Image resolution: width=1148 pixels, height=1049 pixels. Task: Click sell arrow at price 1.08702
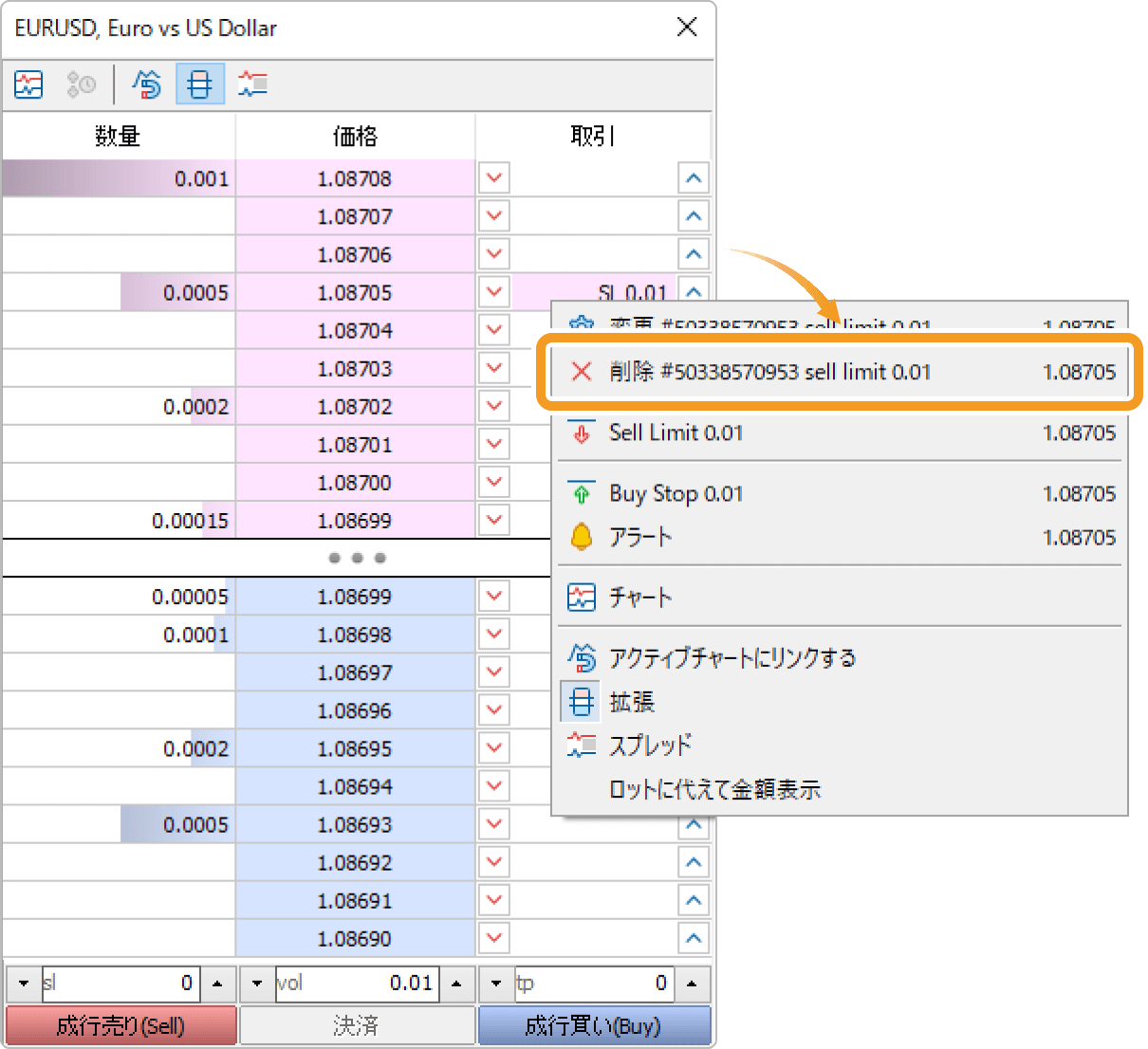(x=494, y=406)
